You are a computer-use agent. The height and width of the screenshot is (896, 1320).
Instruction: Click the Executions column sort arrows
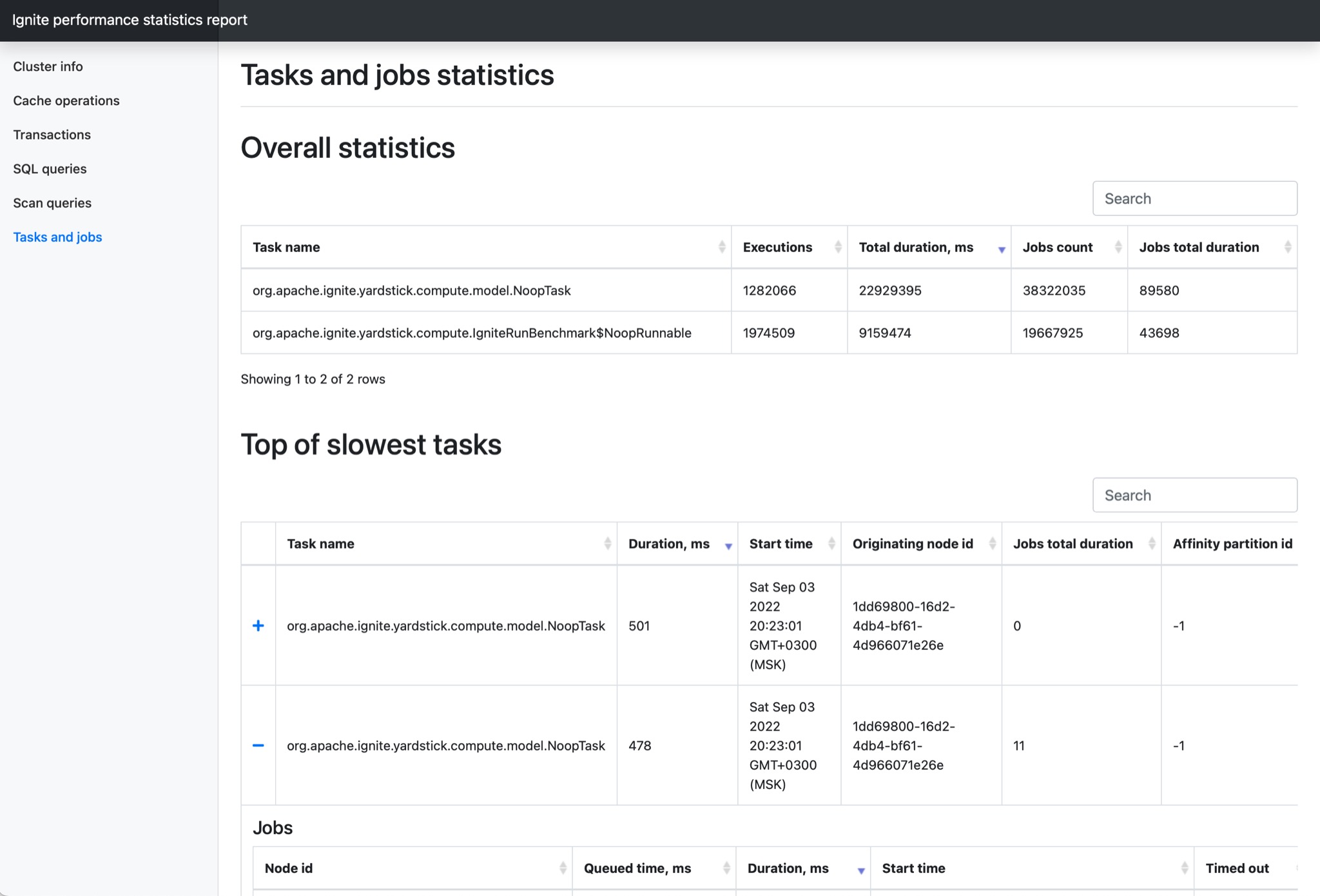(x=837, y=248)
